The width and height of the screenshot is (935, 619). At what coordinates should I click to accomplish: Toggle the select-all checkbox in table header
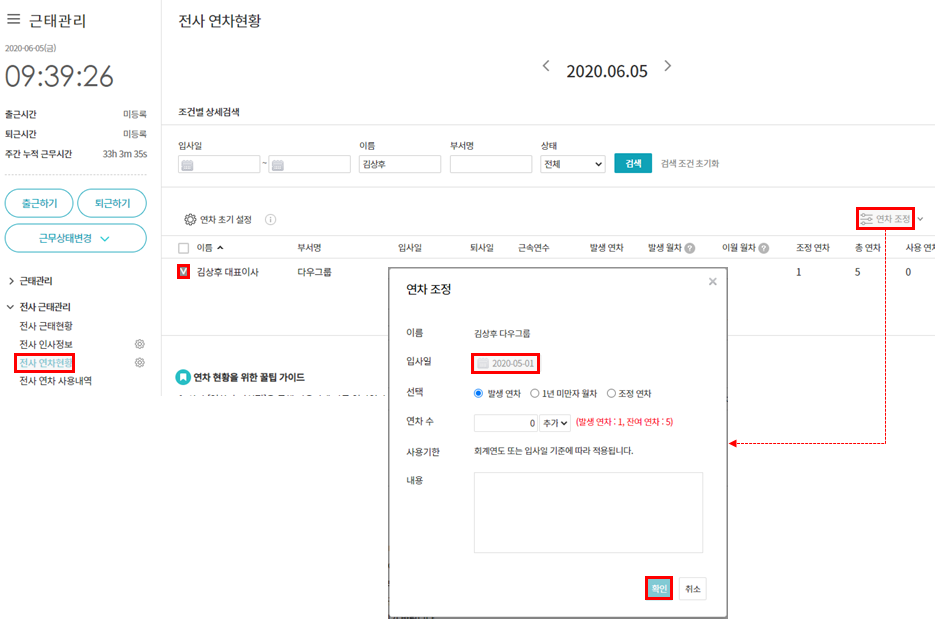[x=183, y=248]
